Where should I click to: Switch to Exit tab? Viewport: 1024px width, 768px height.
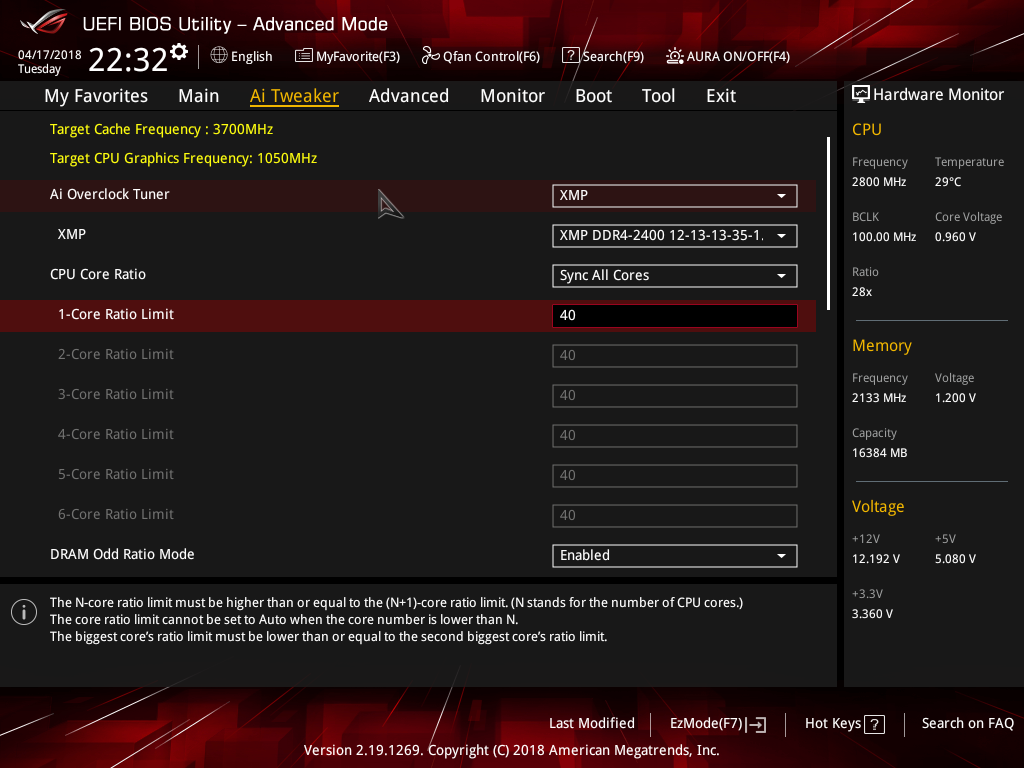(x=721, y=96)
